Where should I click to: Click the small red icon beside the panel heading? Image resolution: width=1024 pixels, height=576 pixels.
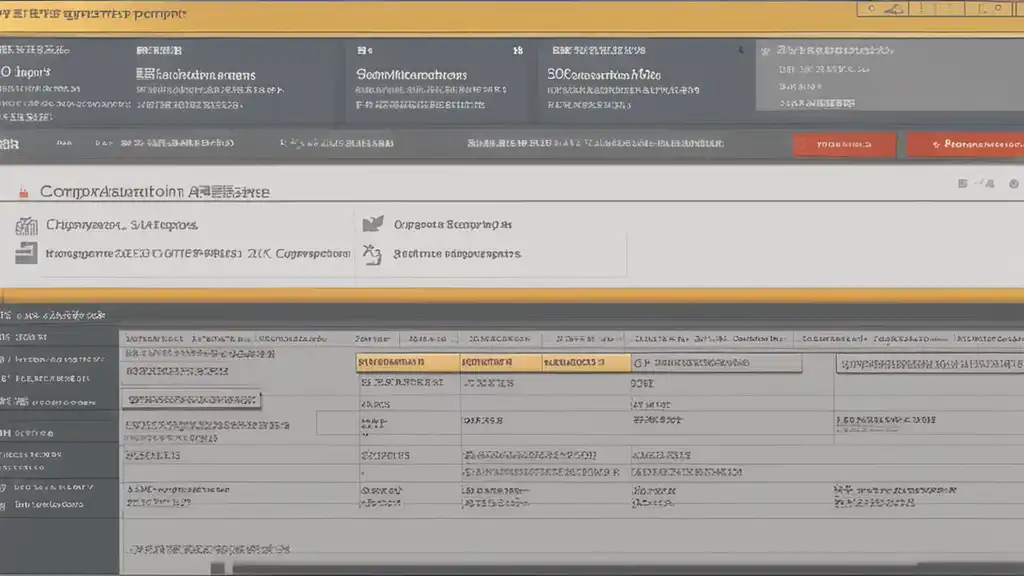(x=24, y=193)
